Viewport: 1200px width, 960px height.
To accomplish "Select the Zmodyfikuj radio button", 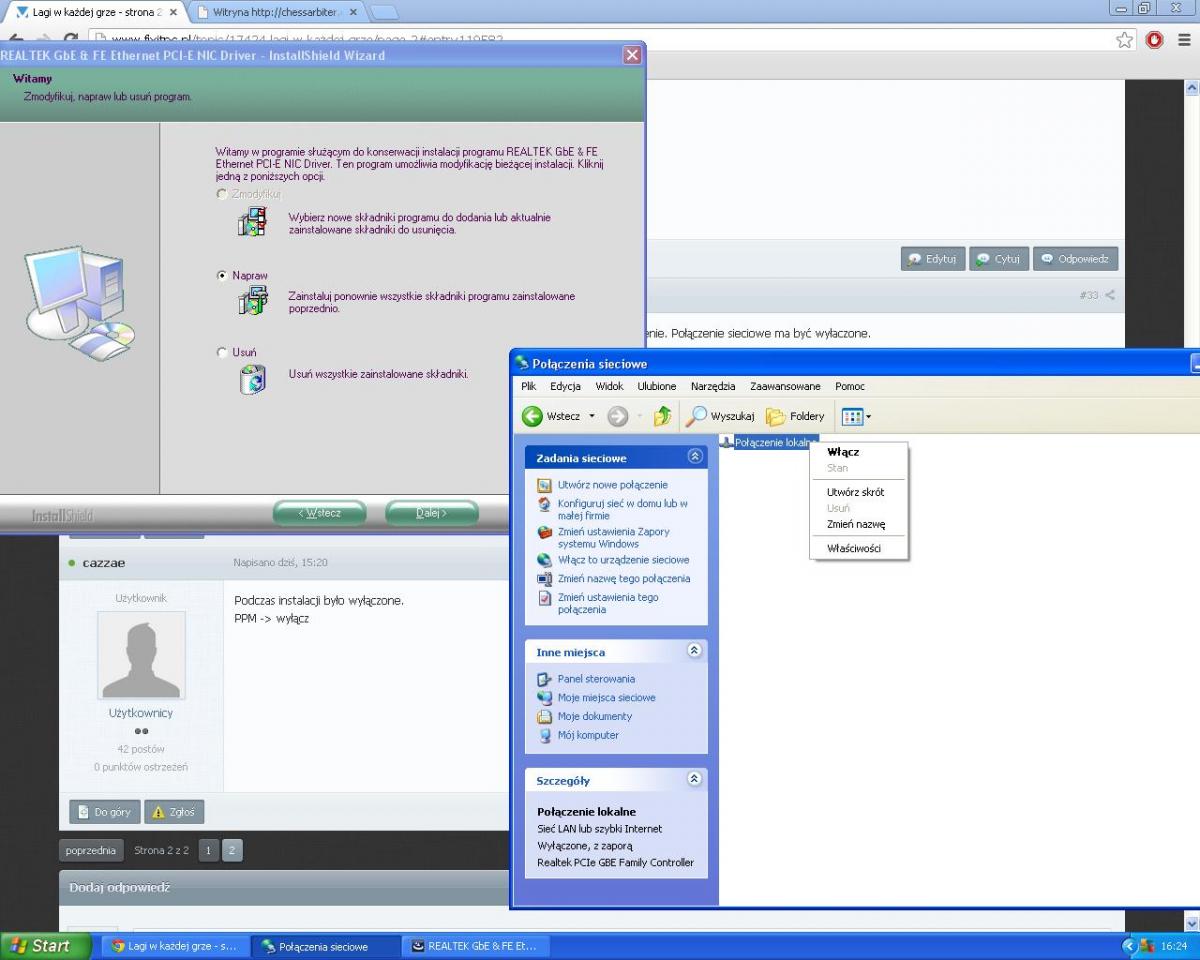I will pyautogui.click(x=222, y=194).
